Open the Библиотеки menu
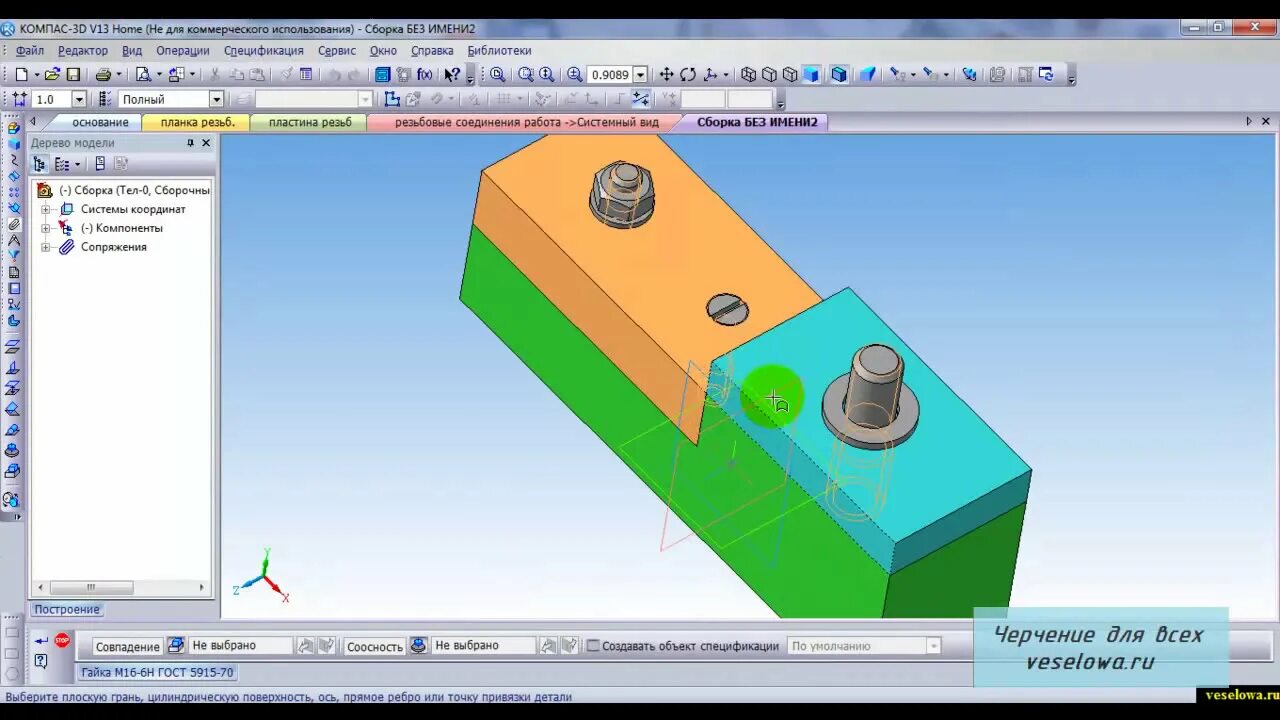The image size is (1280, 720). pos(499,50)
